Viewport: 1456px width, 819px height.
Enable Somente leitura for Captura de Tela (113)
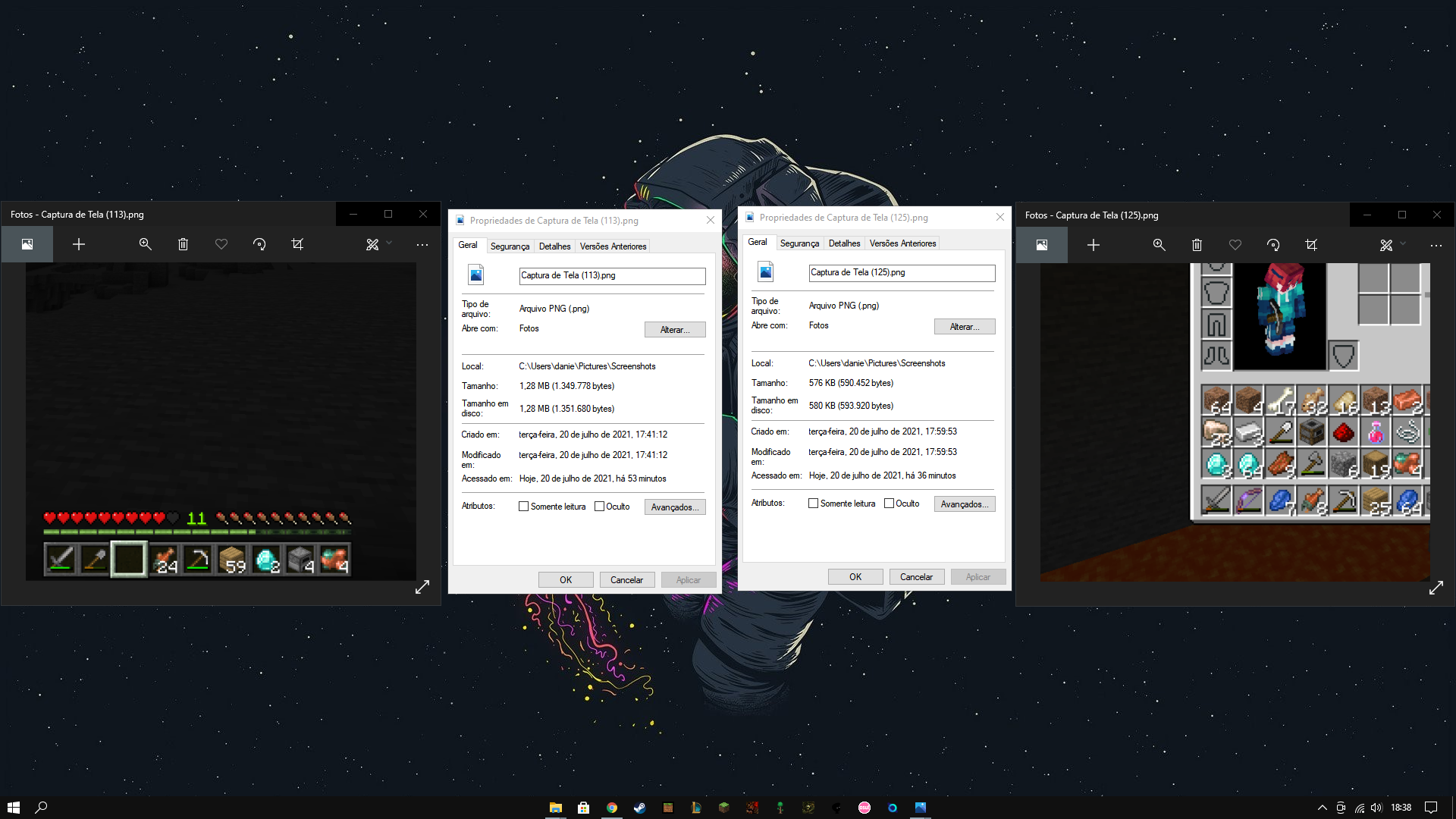click(x=523, y=507)
